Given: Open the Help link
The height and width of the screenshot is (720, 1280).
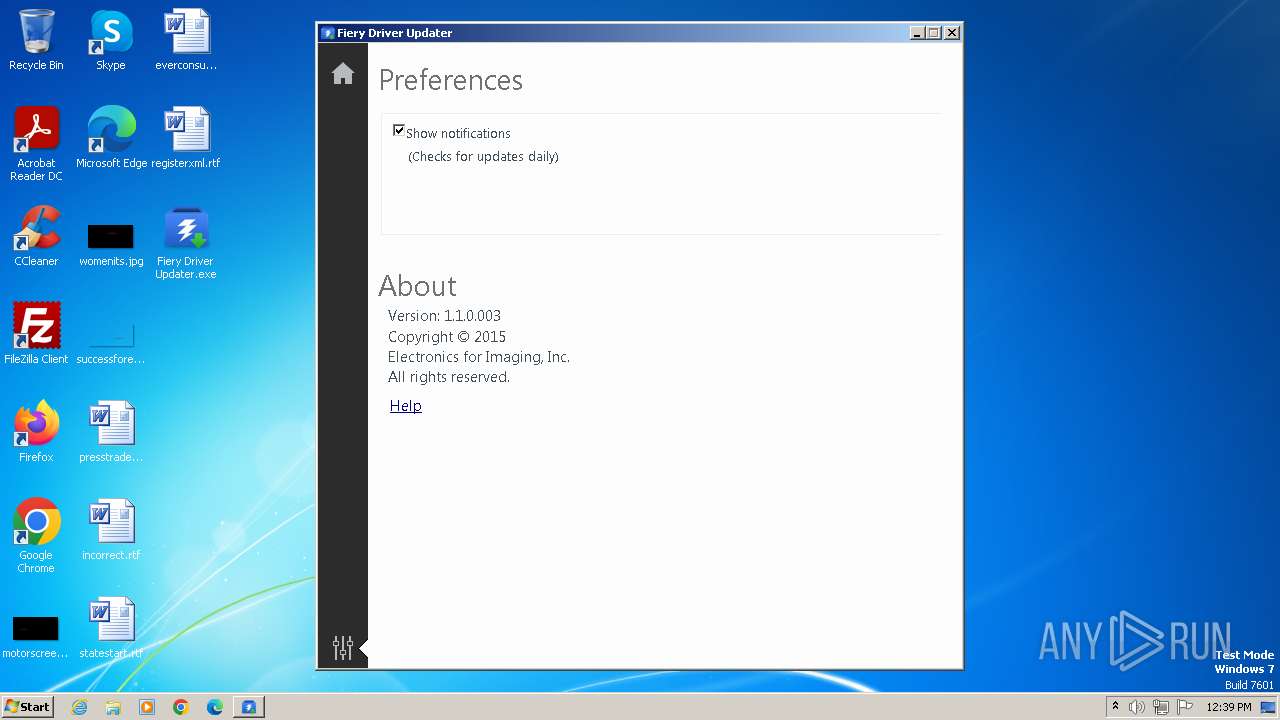Looking at the screenshot, I should [405, 406].
